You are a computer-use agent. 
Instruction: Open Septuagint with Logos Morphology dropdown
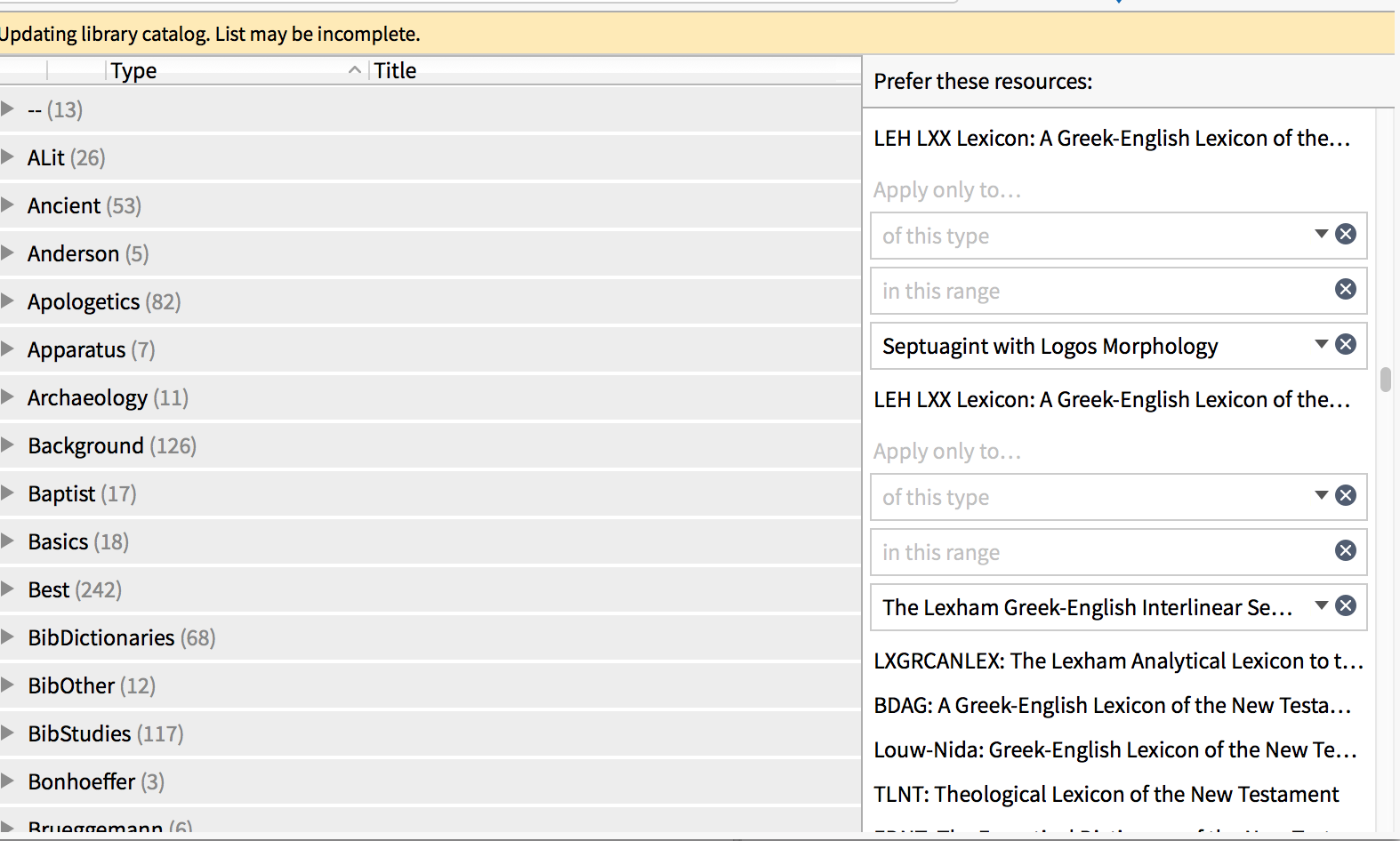pos(1322,344)
